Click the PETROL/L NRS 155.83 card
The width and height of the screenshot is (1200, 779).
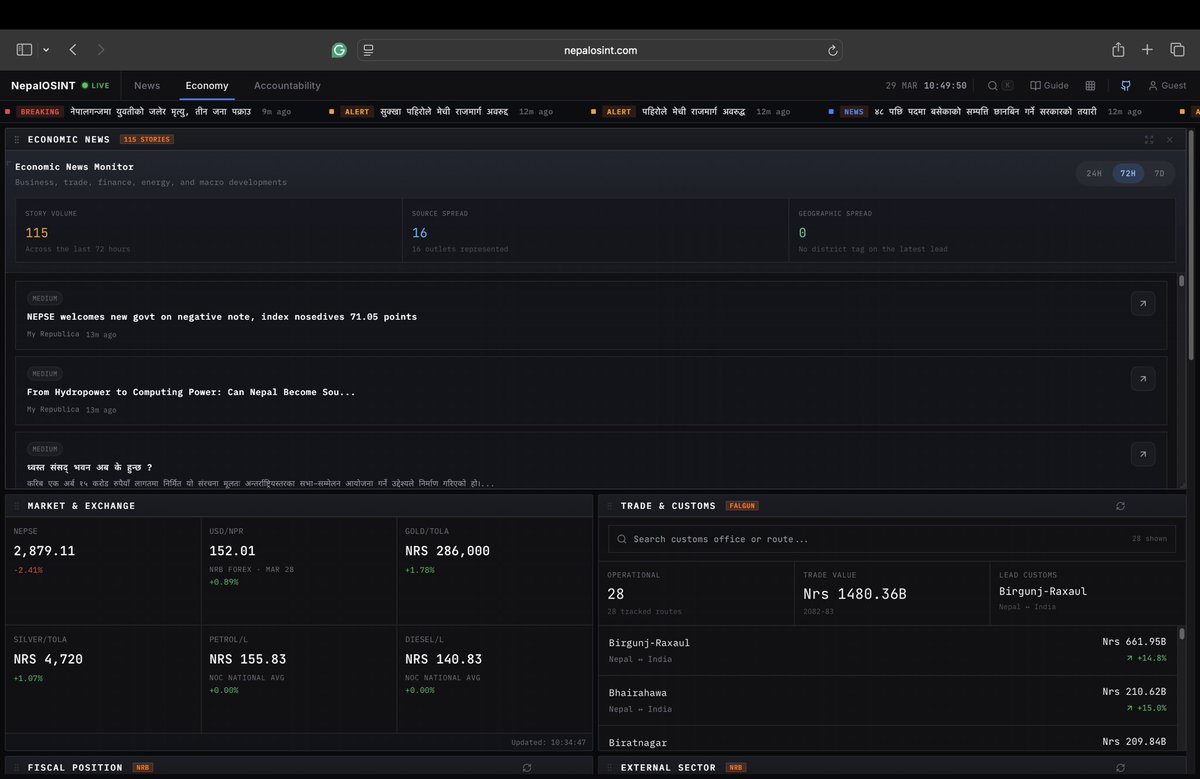(x=299, y=679)
